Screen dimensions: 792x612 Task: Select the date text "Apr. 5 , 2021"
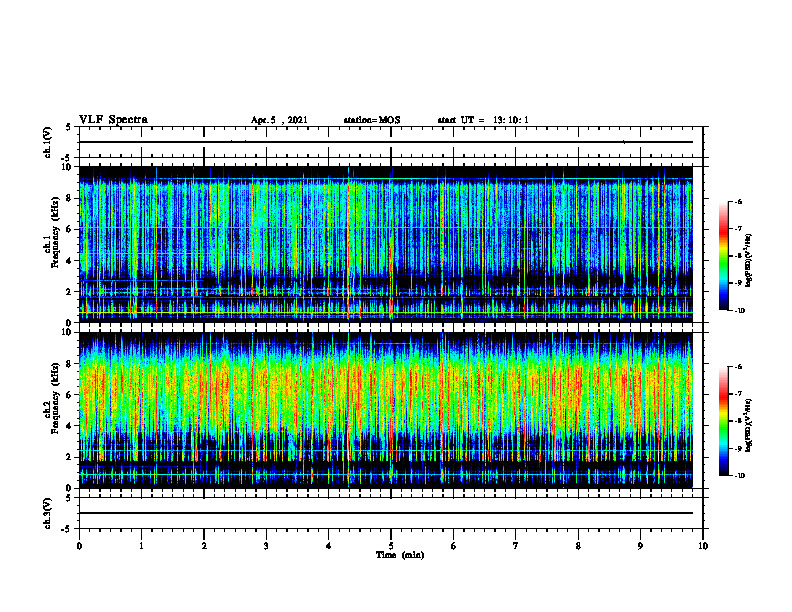[x=279, y=120]
